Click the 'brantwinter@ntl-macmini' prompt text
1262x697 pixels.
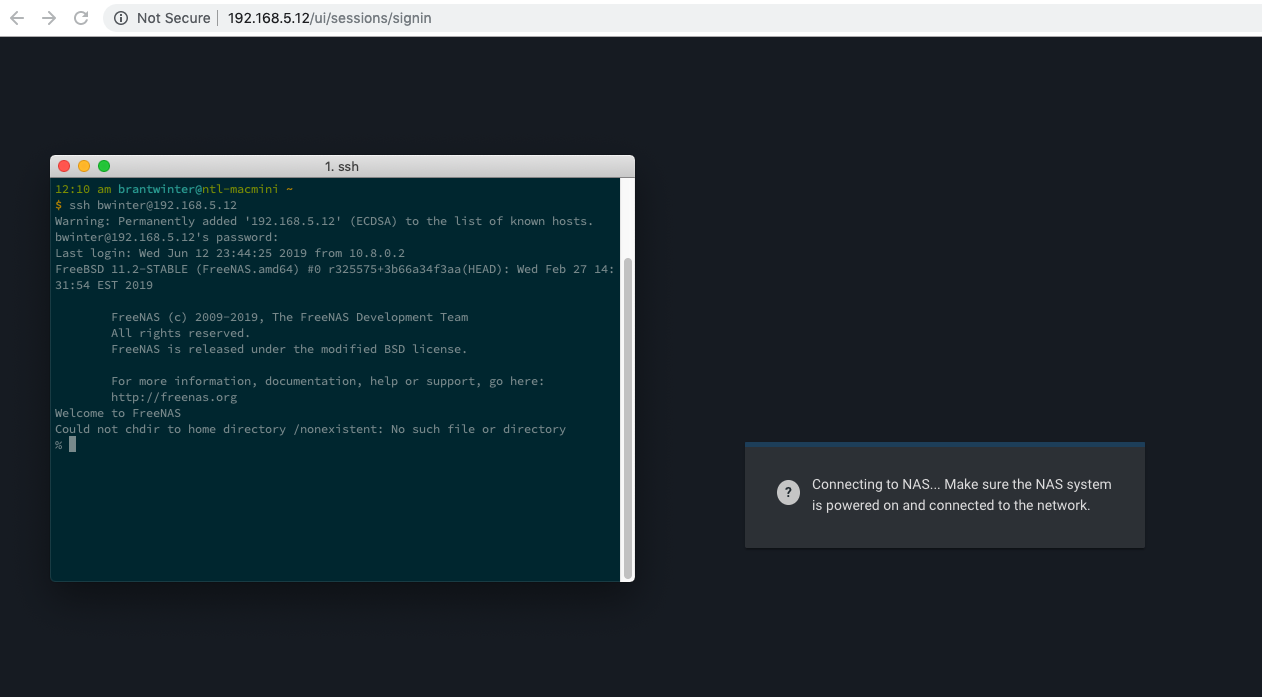[198, 189]
